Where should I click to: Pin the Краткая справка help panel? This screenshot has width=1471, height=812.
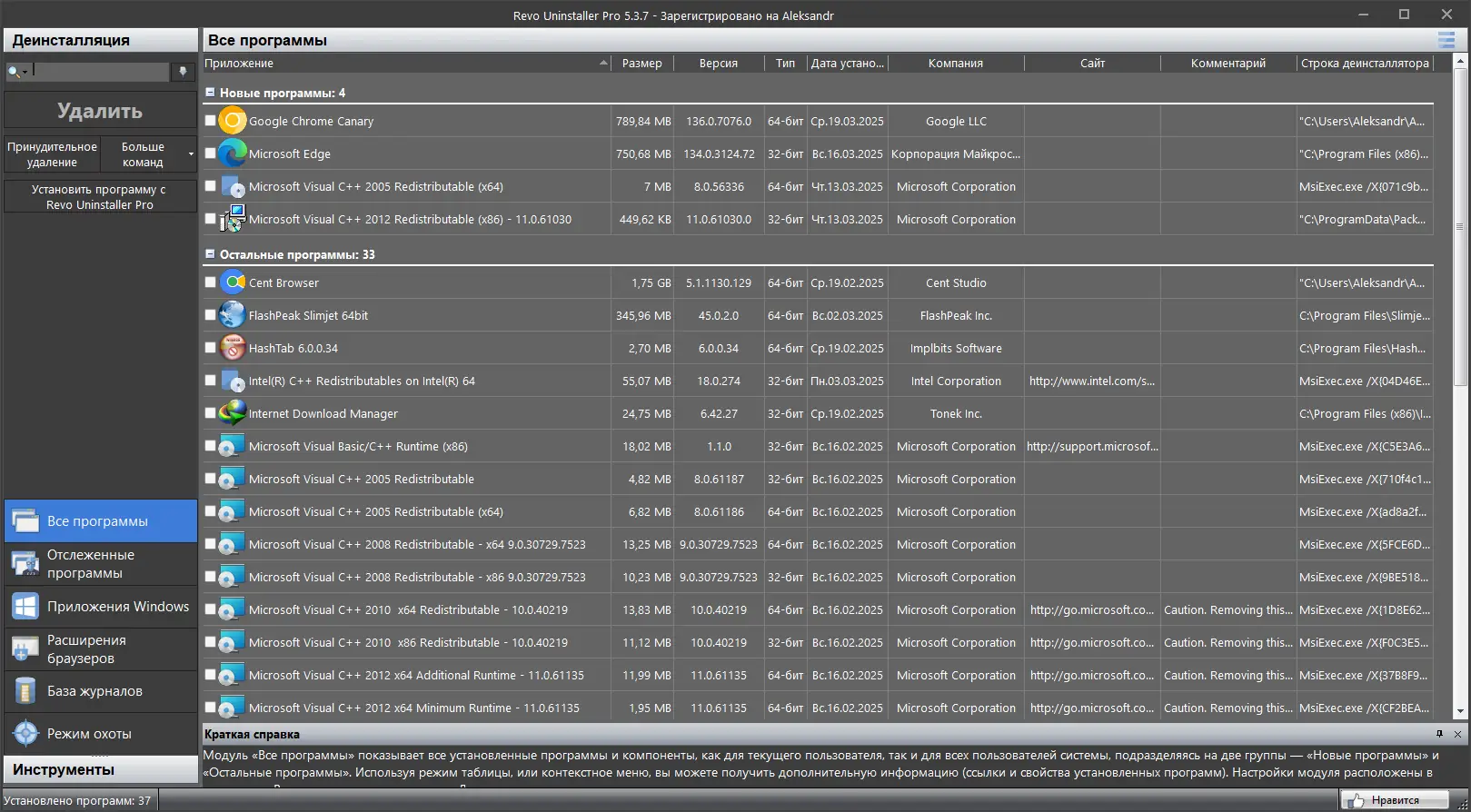pos(1439,734)
